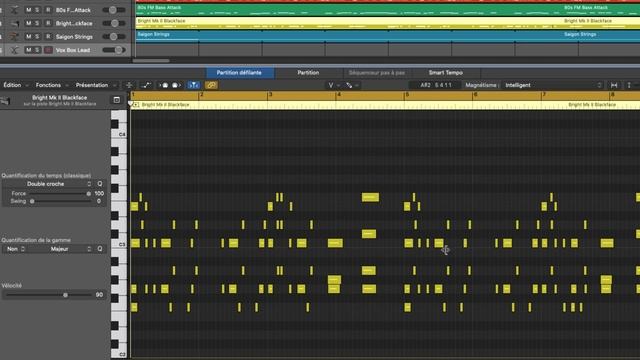This screenshot has height=360, width=640.
Task: Click the piano icon in editor header
Action: [5, 100]
